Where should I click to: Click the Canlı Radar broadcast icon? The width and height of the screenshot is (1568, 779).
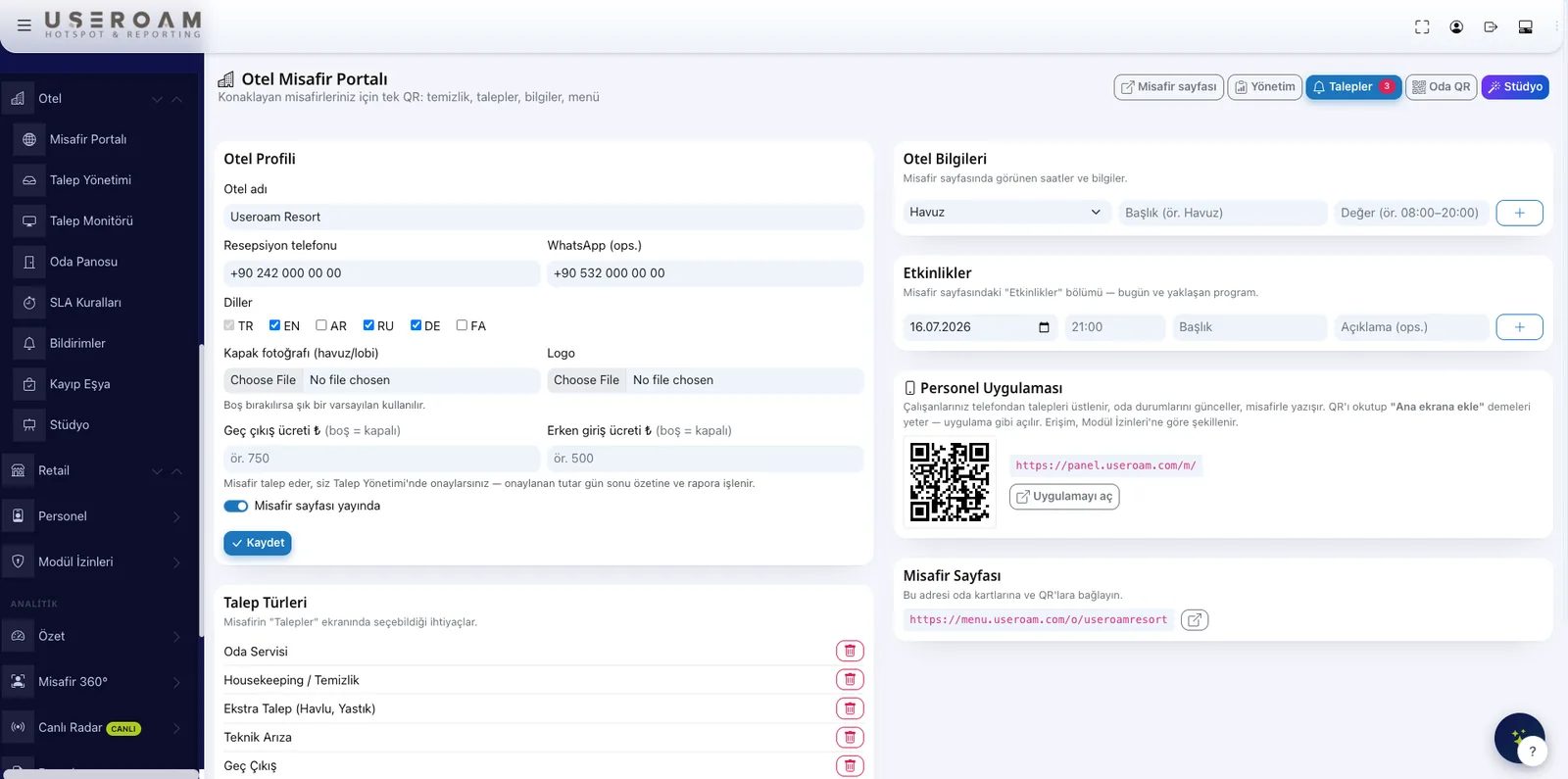coord(18,727)
